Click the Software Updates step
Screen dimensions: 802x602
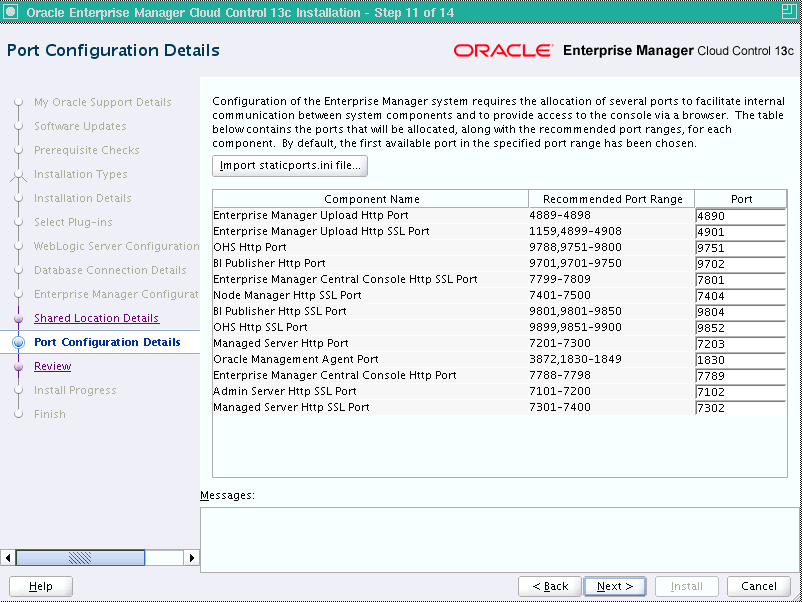(80, 126)
